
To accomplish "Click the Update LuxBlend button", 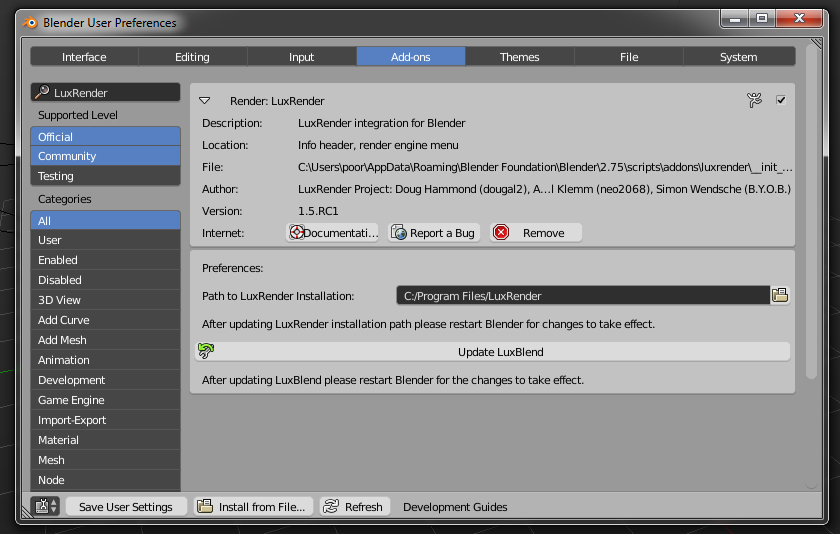I will (492, 352).
